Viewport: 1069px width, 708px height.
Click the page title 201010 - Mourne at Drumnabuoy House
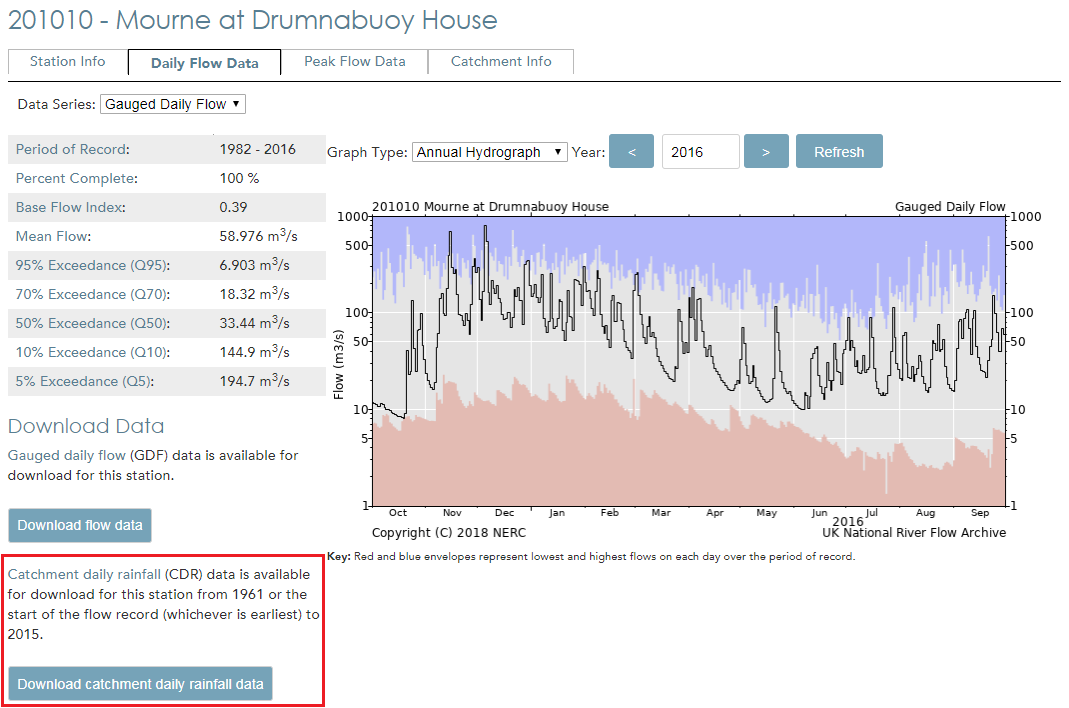click(253, 20)
